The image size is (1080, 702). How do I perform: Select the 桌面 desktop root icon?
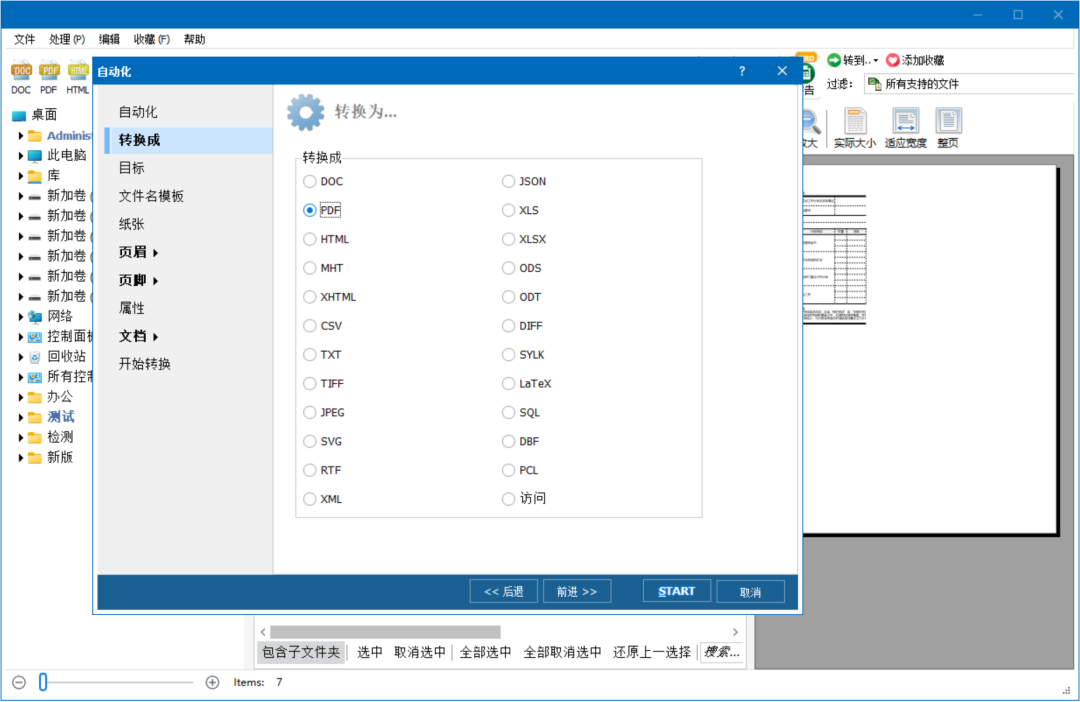click(x=19, y=115)
